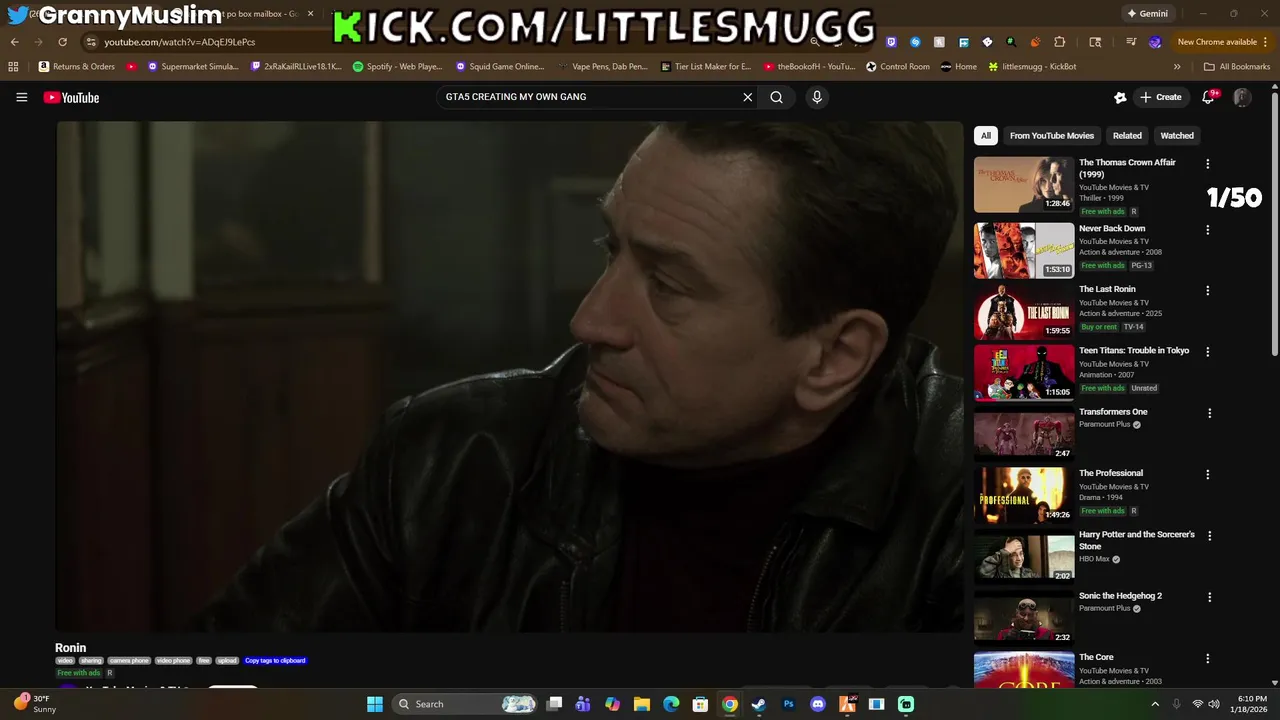Click the Ronin video player

pyautogui.click(x=509, y=376)
